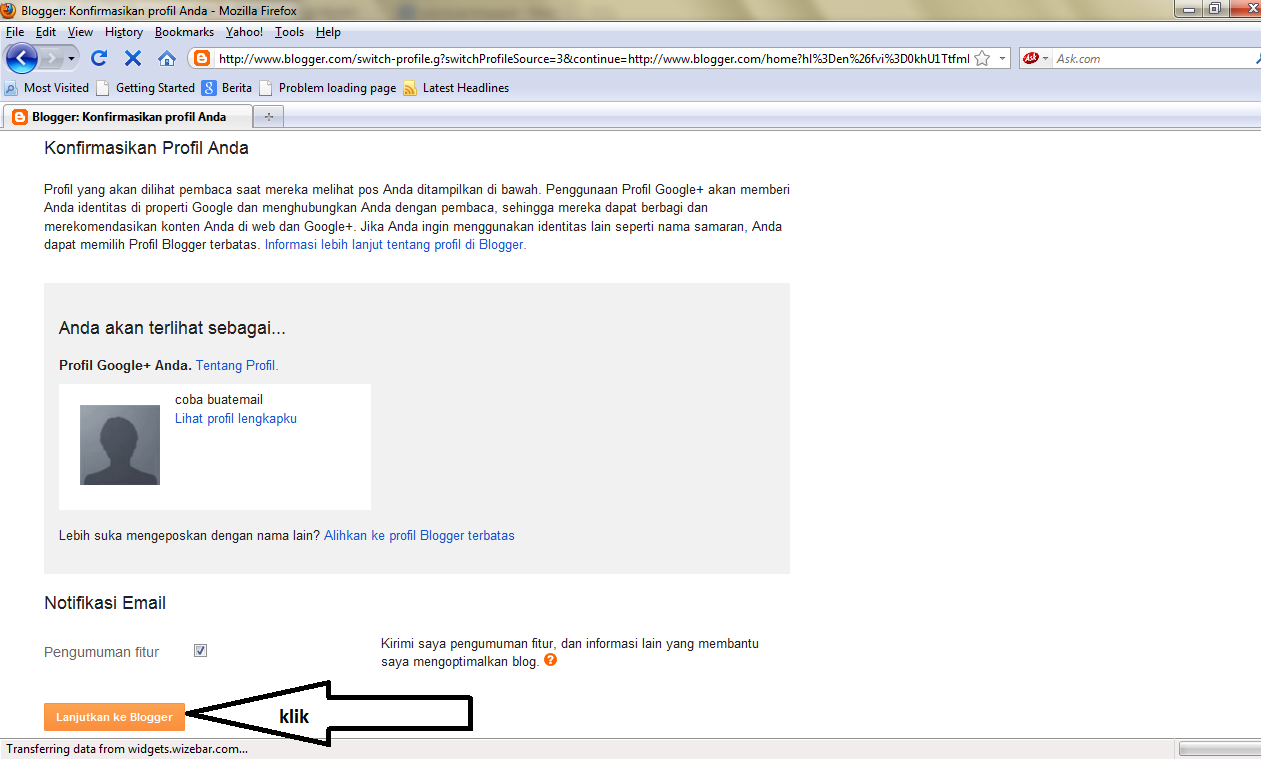Open the Problem loading page bookmark
This screenshot has height=759, width=1261.
tap(328, 88)
